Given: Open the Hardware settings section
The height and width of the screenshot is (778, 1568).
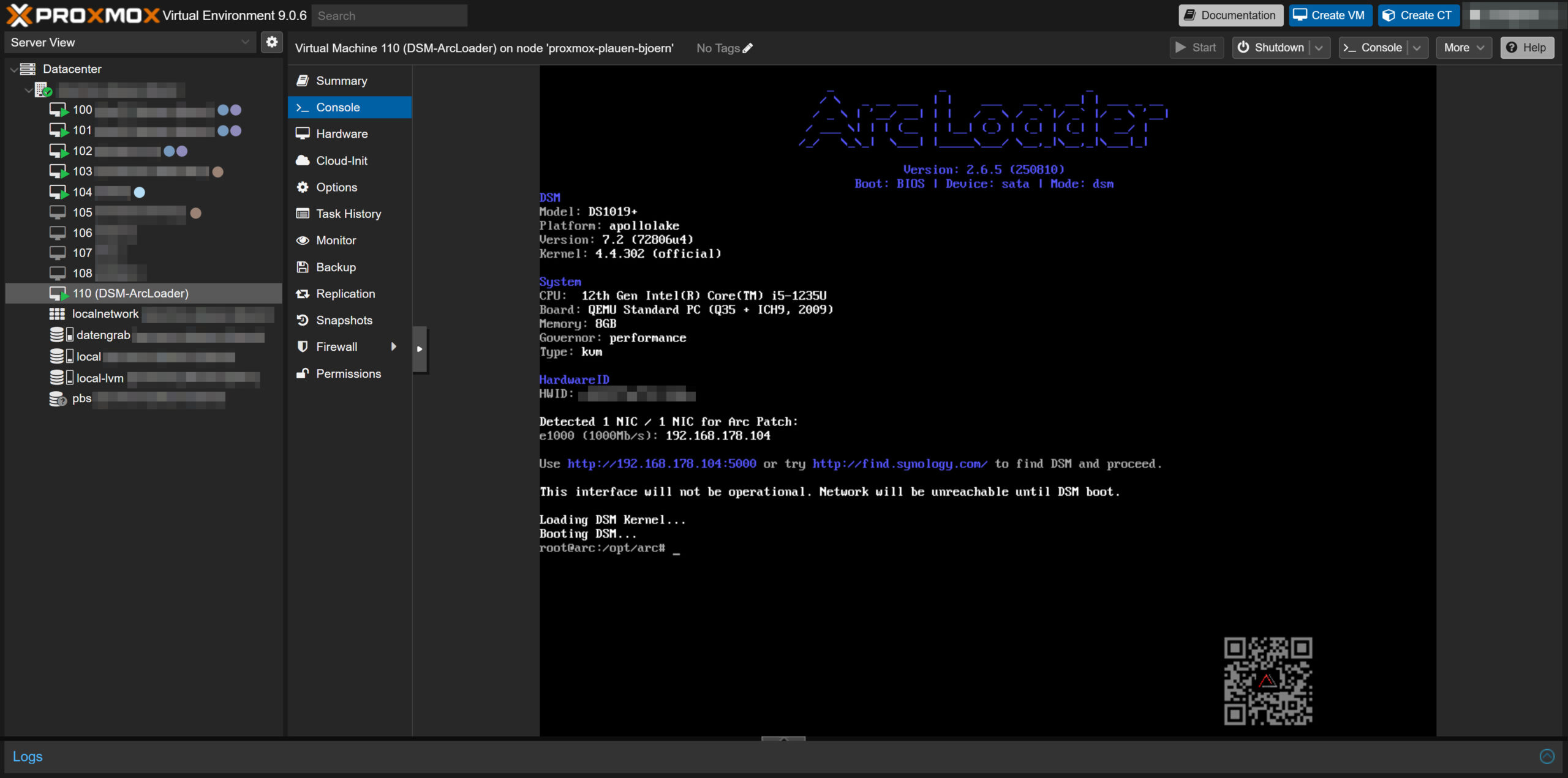Looking at the screenshot, I should pos(349,133).
